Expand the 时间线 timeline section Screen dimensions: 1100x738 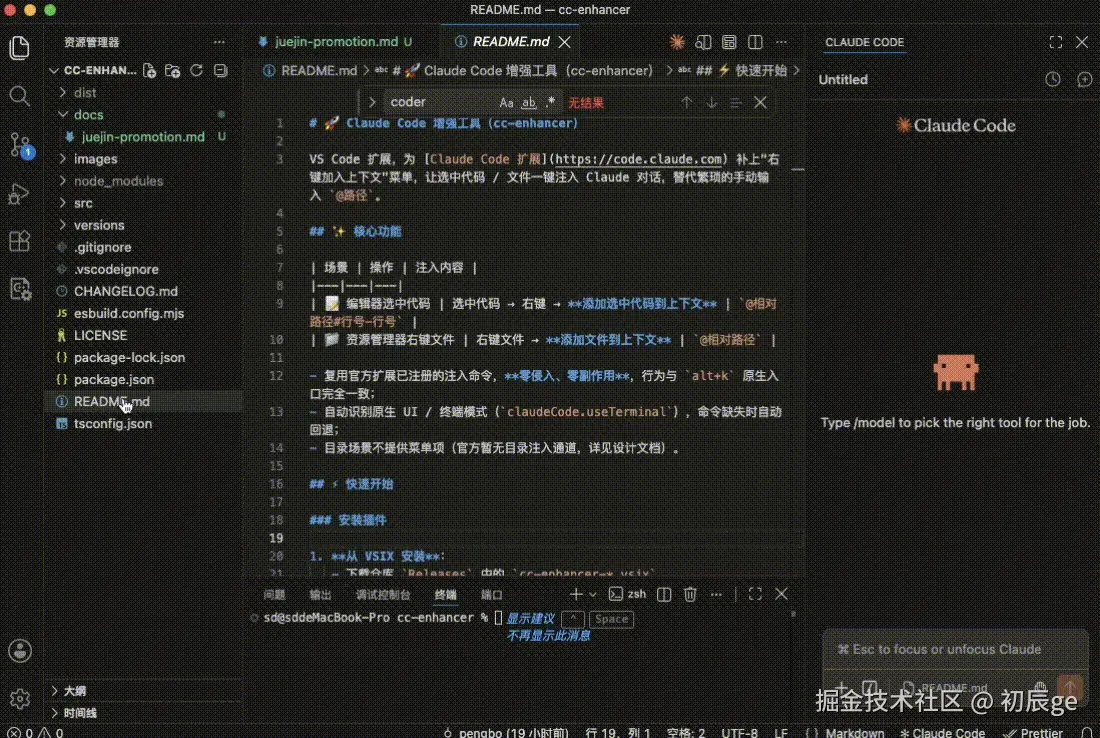coord(80,713)
